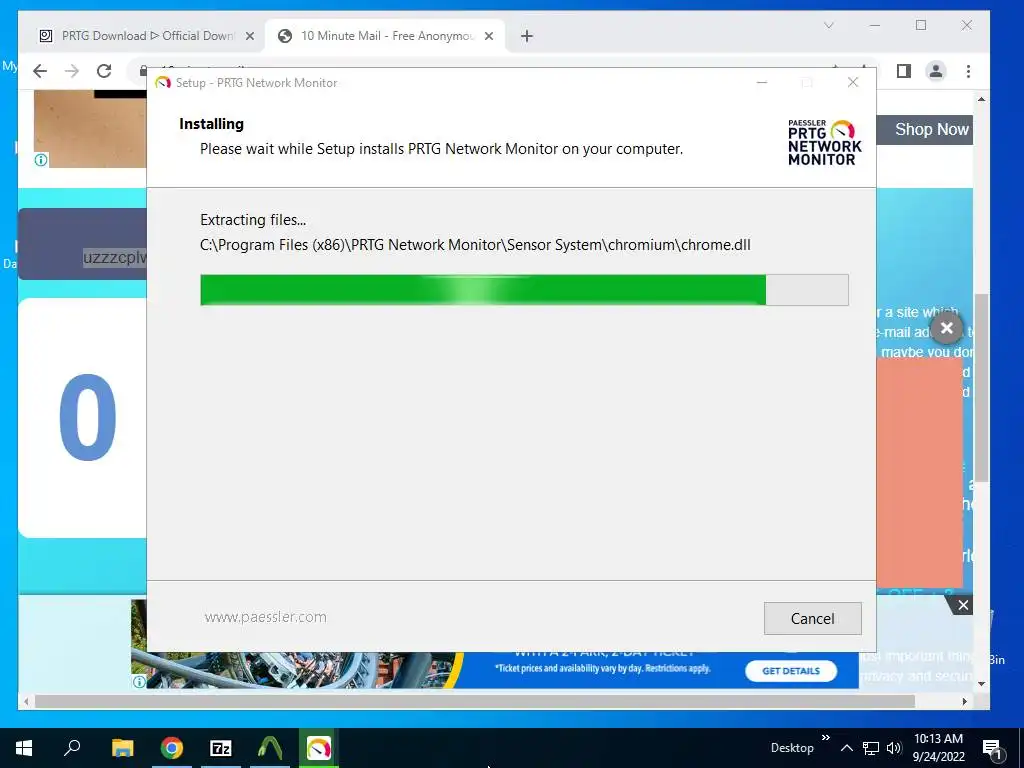
Task: Open ad info icon on top-left ad
Action: tap(41, 160)
